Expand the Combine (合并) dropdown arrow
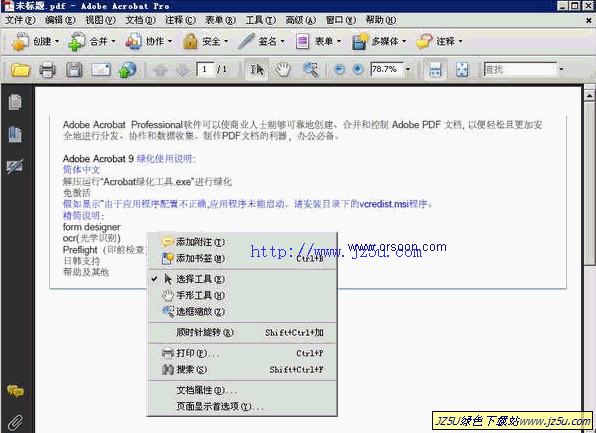The height and width of the screenshot is (433, 596). pos(113,41)
